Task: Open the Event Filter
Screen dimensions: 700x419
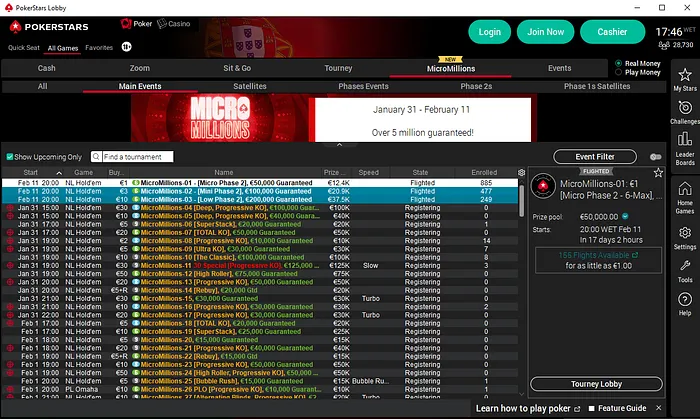Action: (x=595, y=157)
